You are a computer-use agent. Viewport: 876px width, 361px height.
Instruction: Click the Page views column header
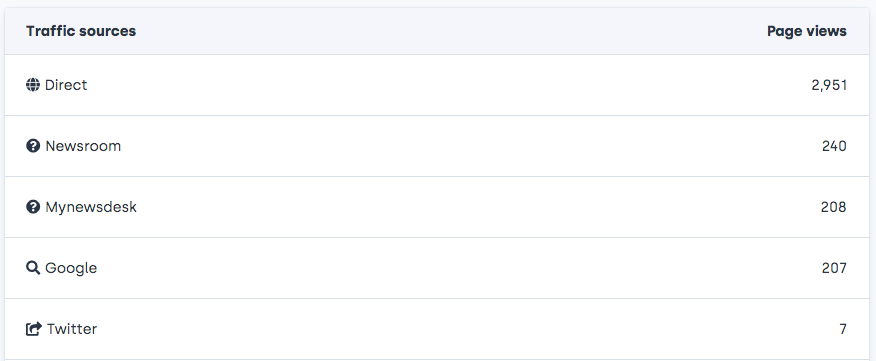[x=807, y=31]
